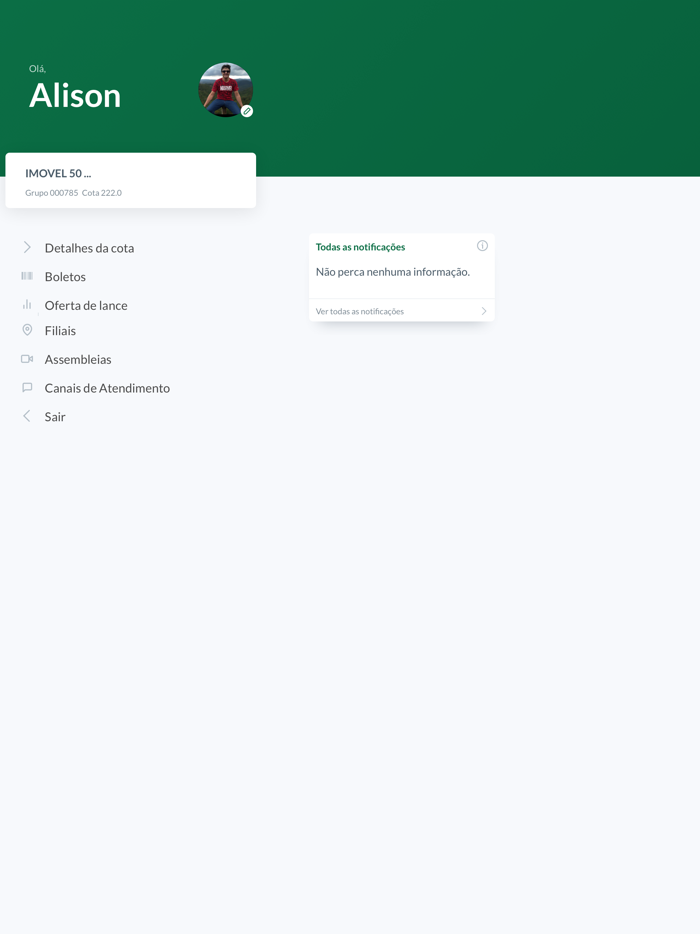700x934 pixels.
Task: Click the bar chart icon for Oferta de lance
Action: click(x=27, y=304)
